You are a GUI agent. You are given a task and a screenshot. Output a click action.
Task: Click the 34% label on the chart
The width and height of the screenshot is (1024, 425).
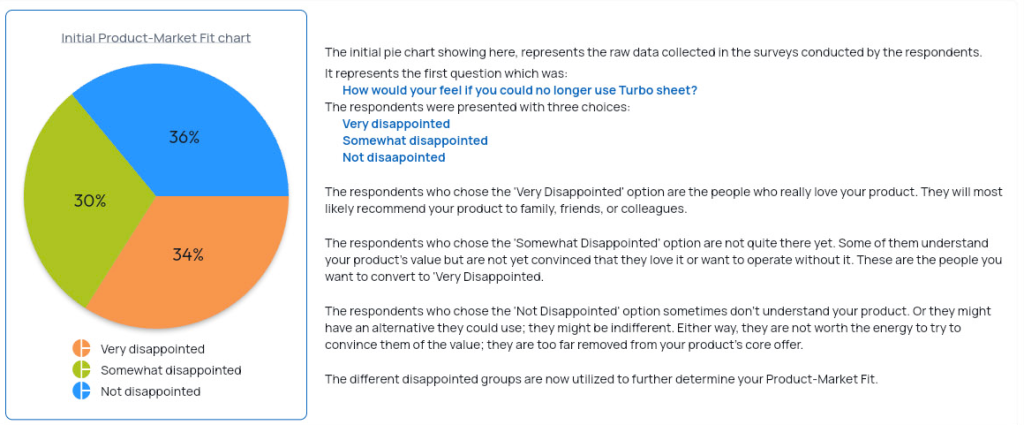pos(188,255)
